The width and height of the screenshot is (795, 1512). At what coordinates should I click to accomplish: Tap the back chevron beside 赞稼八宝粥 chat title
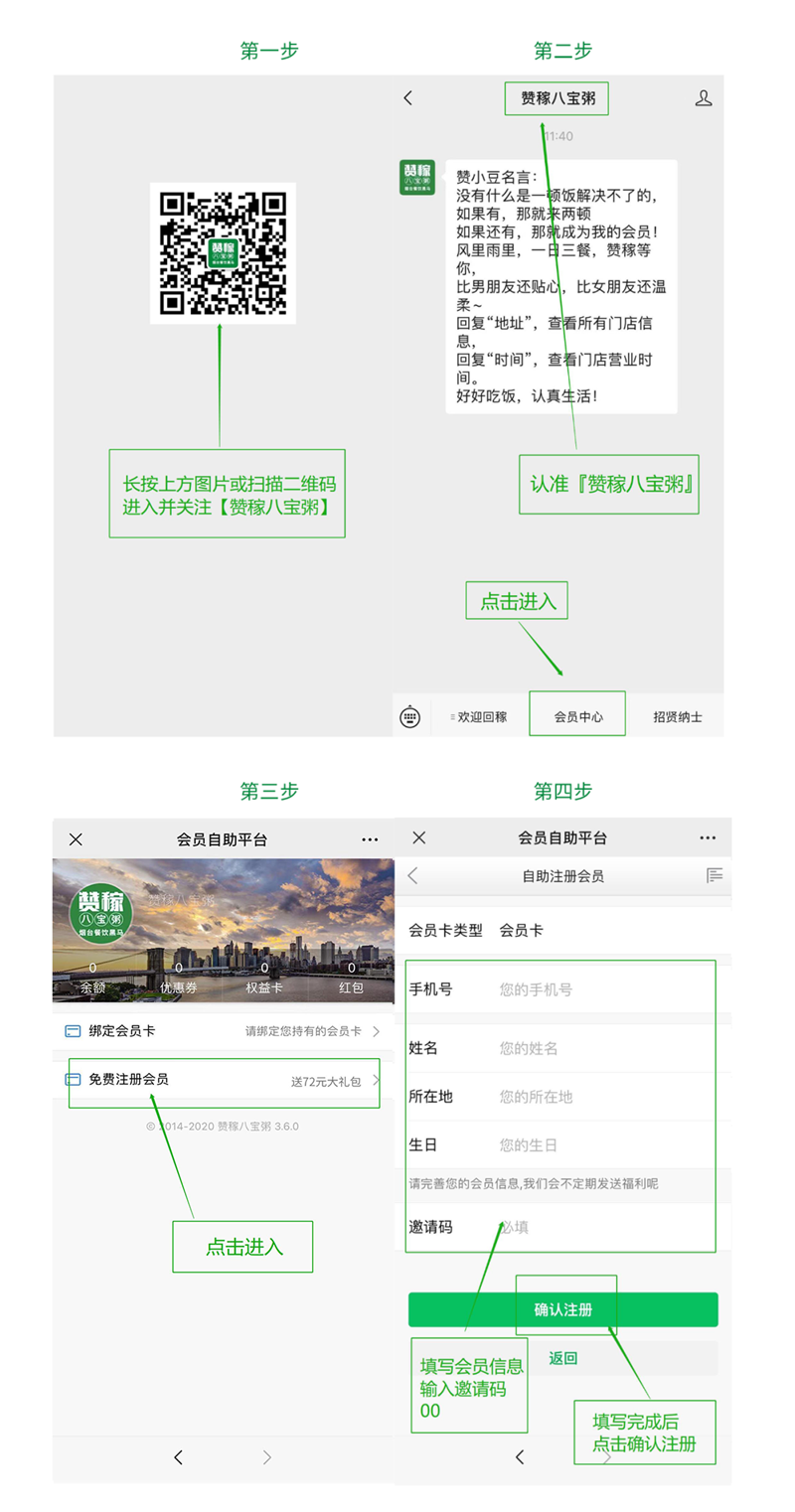(x=407, y=97)
